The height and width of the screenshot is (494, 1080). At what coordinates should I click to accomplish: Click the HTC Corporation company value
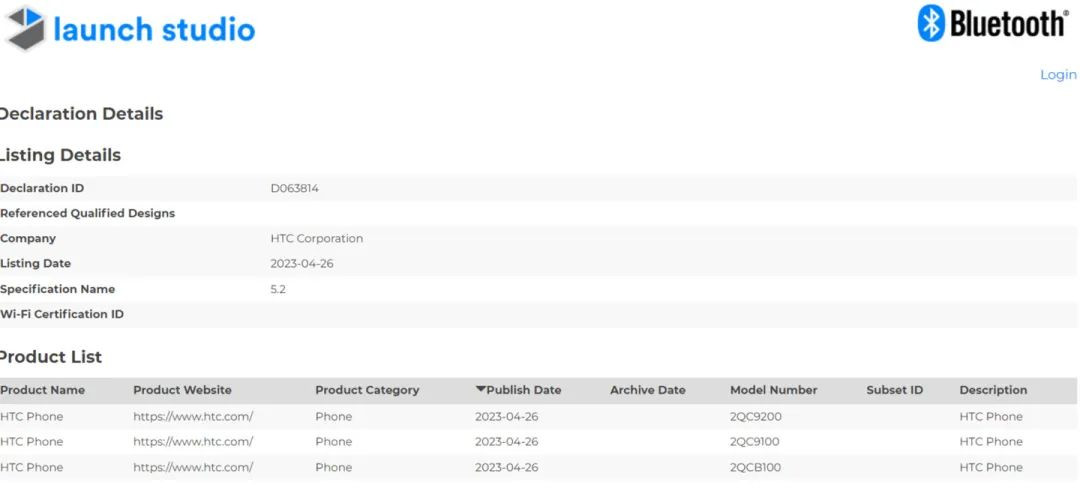point(316,239)
